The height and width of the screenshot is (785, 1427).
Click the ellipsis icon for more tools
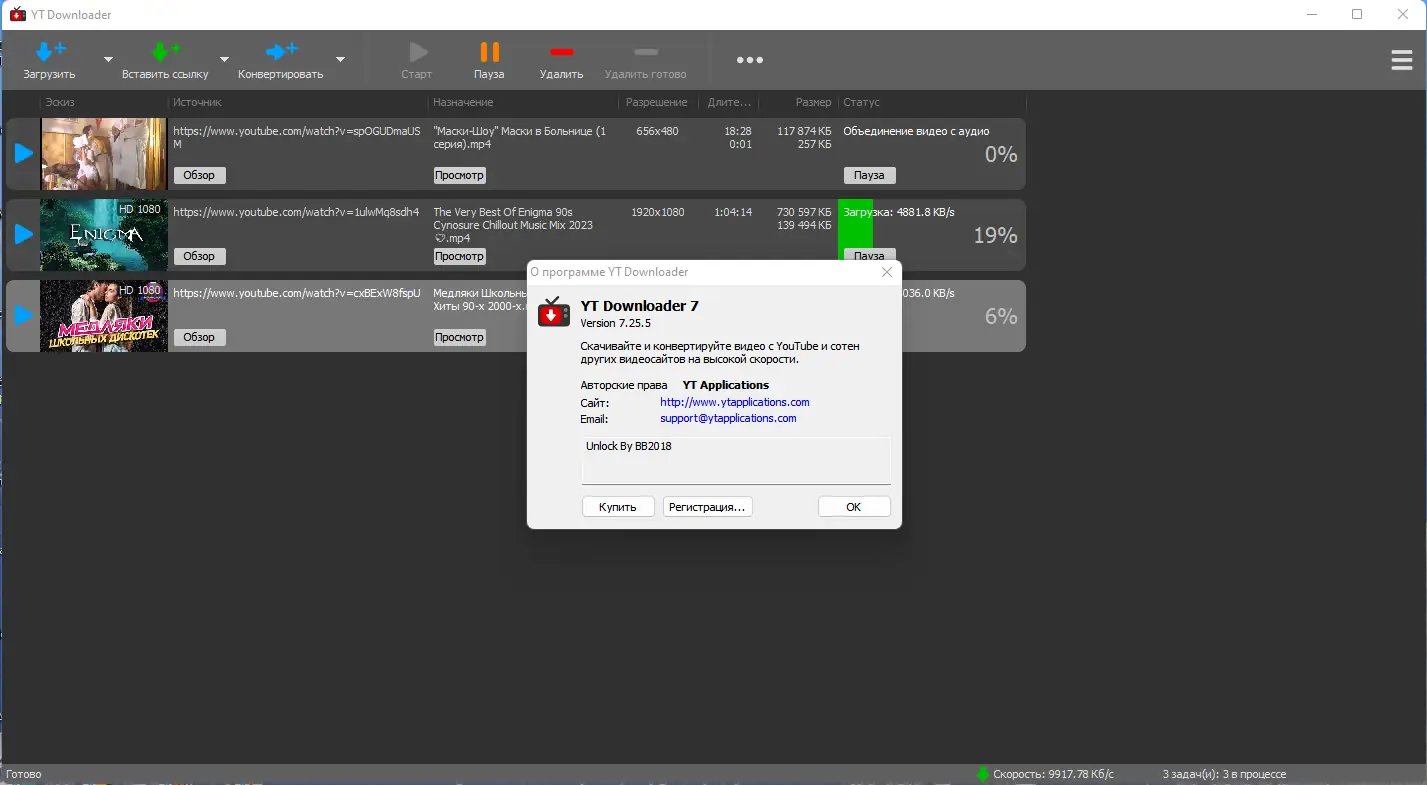tap(749, 60)
